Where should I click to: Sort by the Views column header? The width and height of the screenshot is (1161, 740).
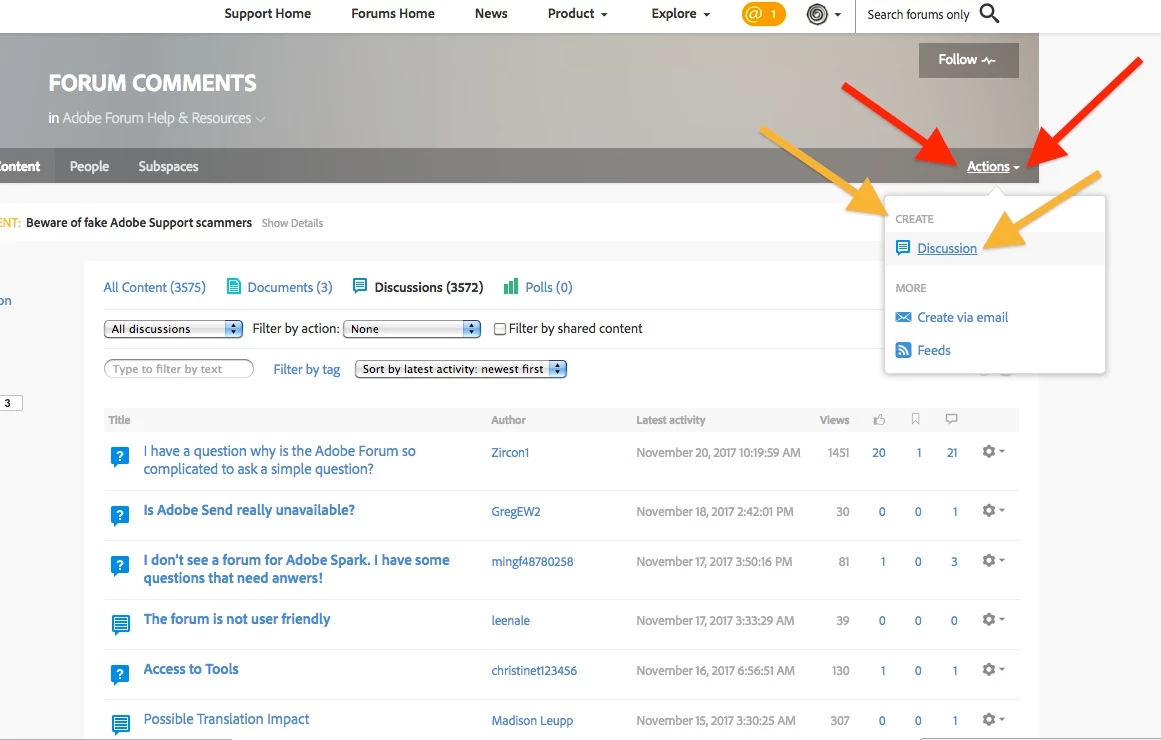834,420
